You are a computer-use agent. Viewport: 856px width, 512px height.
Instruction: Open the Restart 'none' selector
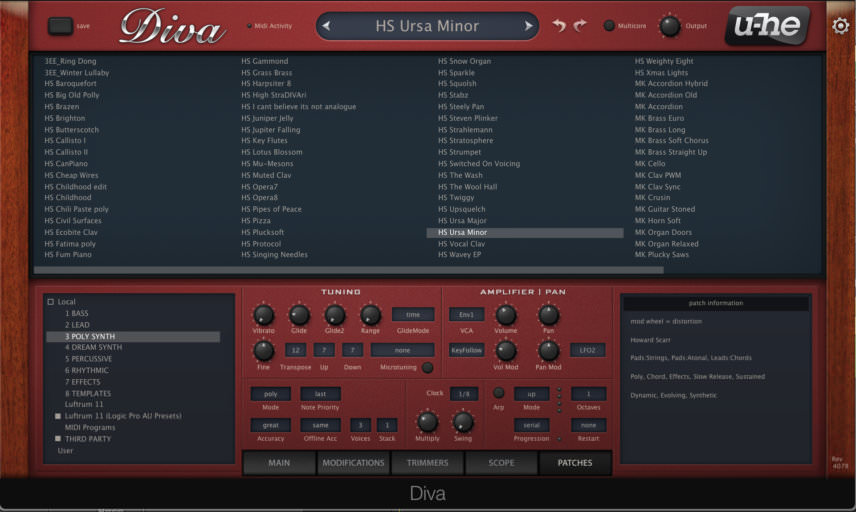click(588, 425)
